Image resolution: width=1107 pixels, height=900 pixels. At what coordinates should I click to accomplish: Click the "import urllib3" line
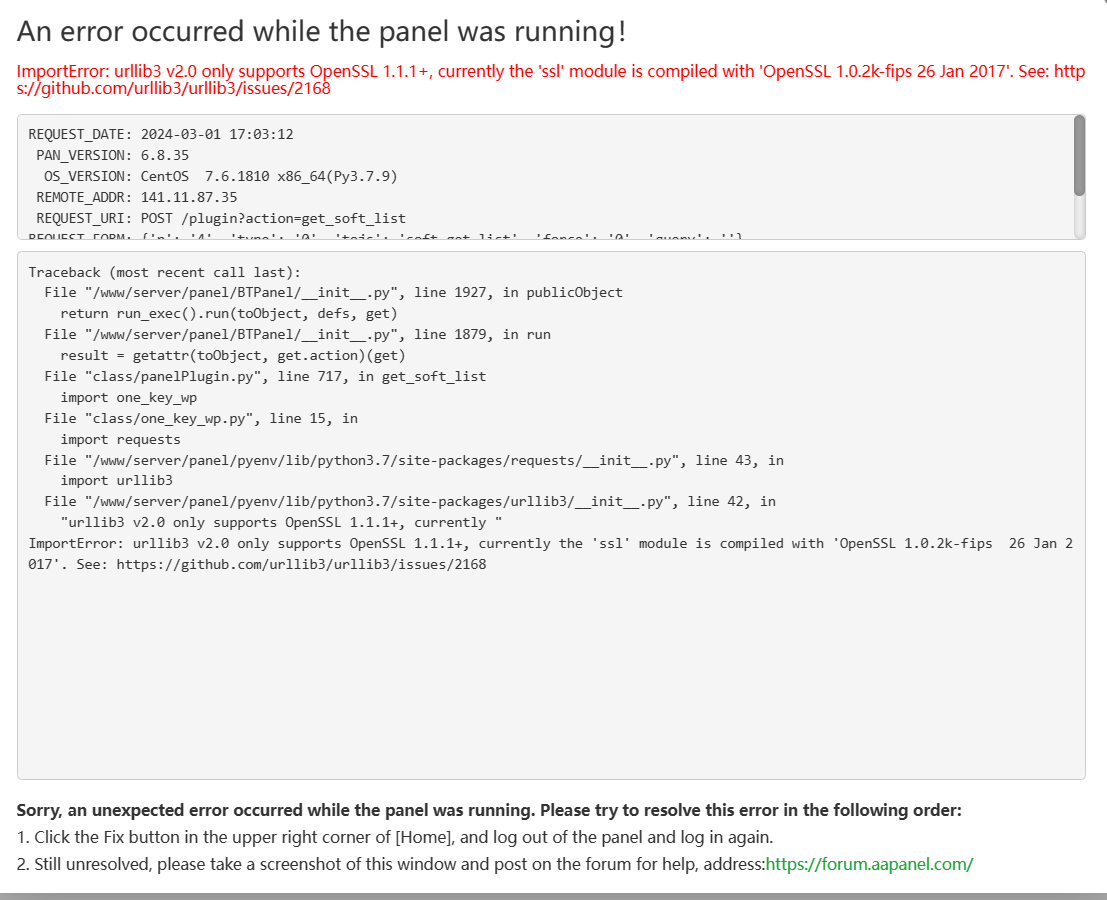click(116, 481)
